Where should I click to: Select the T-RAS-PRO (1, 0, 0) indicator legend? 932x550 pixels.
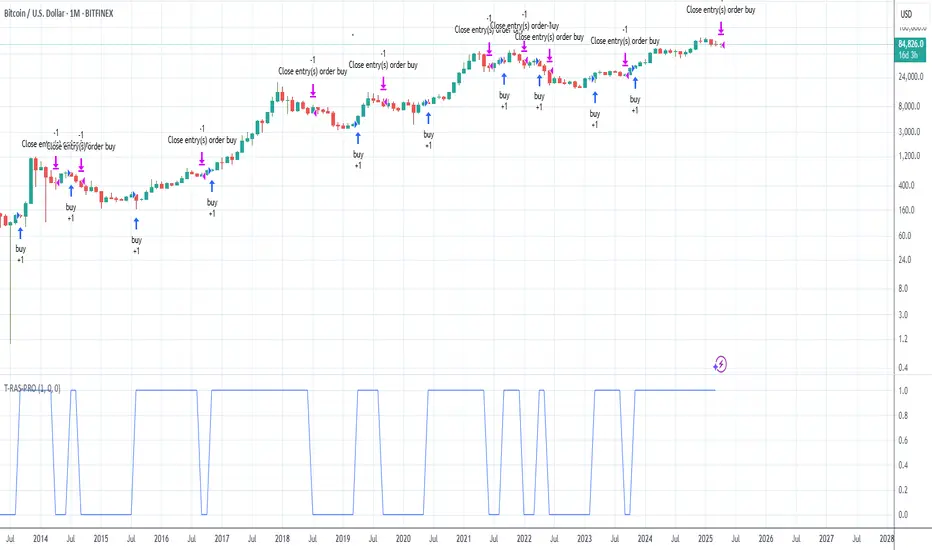pyautogui.click(x=32, y=388)
